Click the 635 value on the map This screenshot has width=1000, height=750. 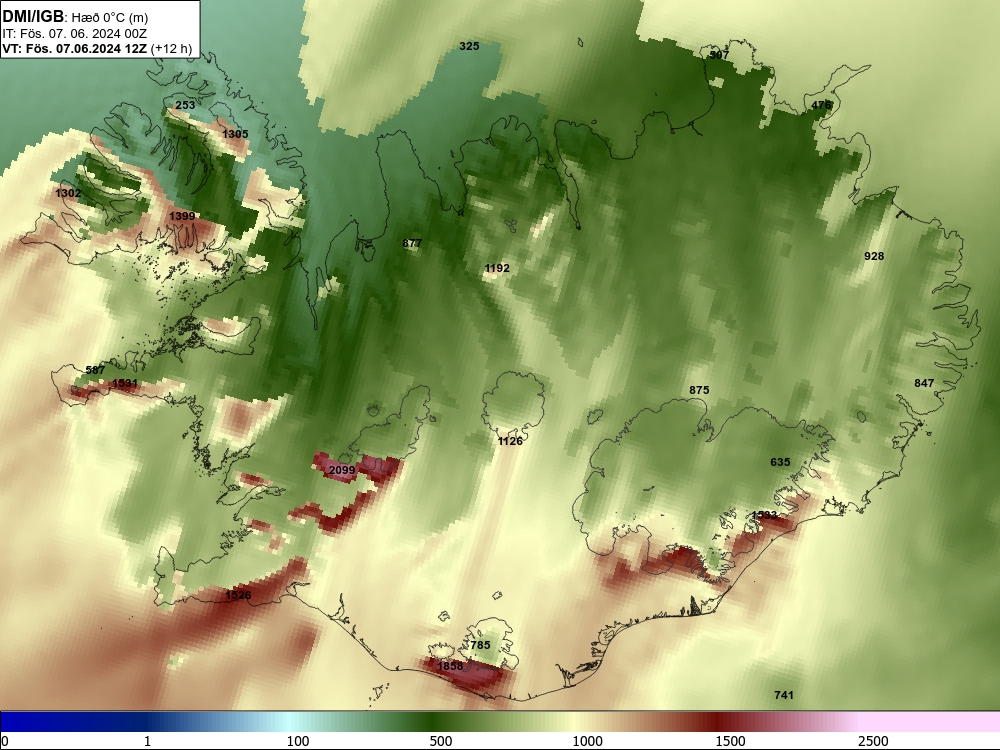point(781,462)
